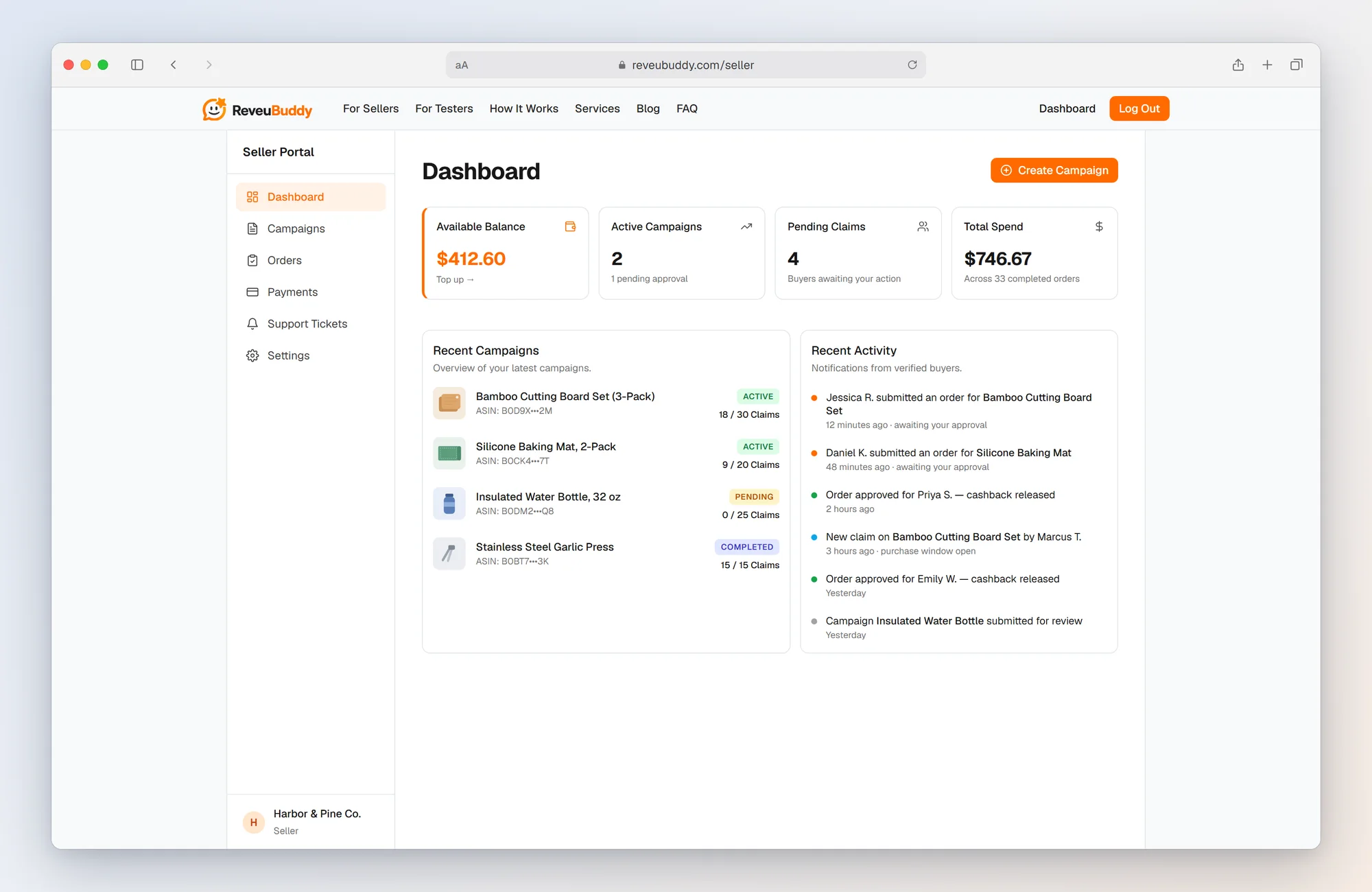Click '18 / 30 Claims' text
1372x892 pixels.
(x=749, y=414)
